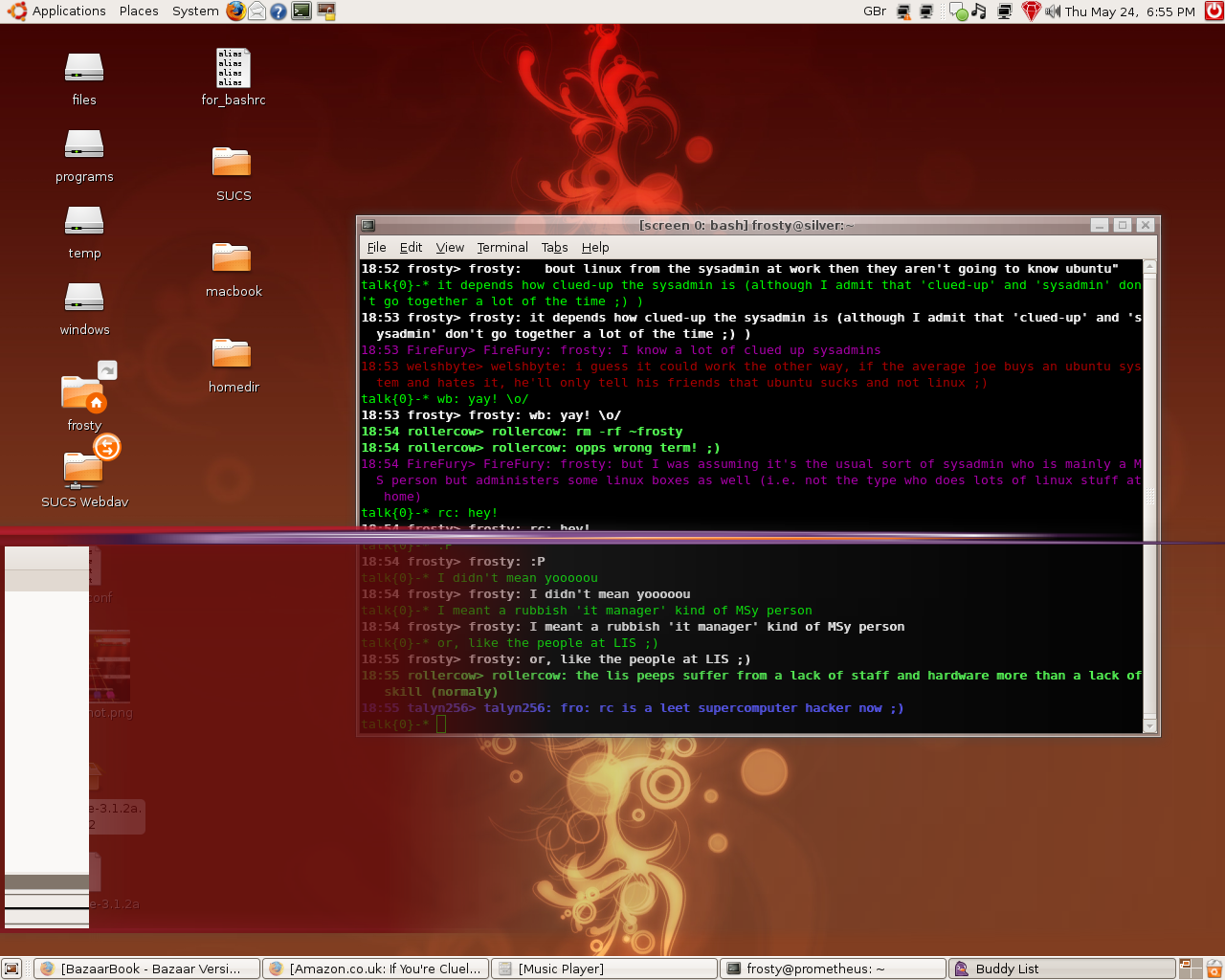
Task: Open the Tabs menu in terminal window
Action: pyautogui.click(x=554, y=247)
